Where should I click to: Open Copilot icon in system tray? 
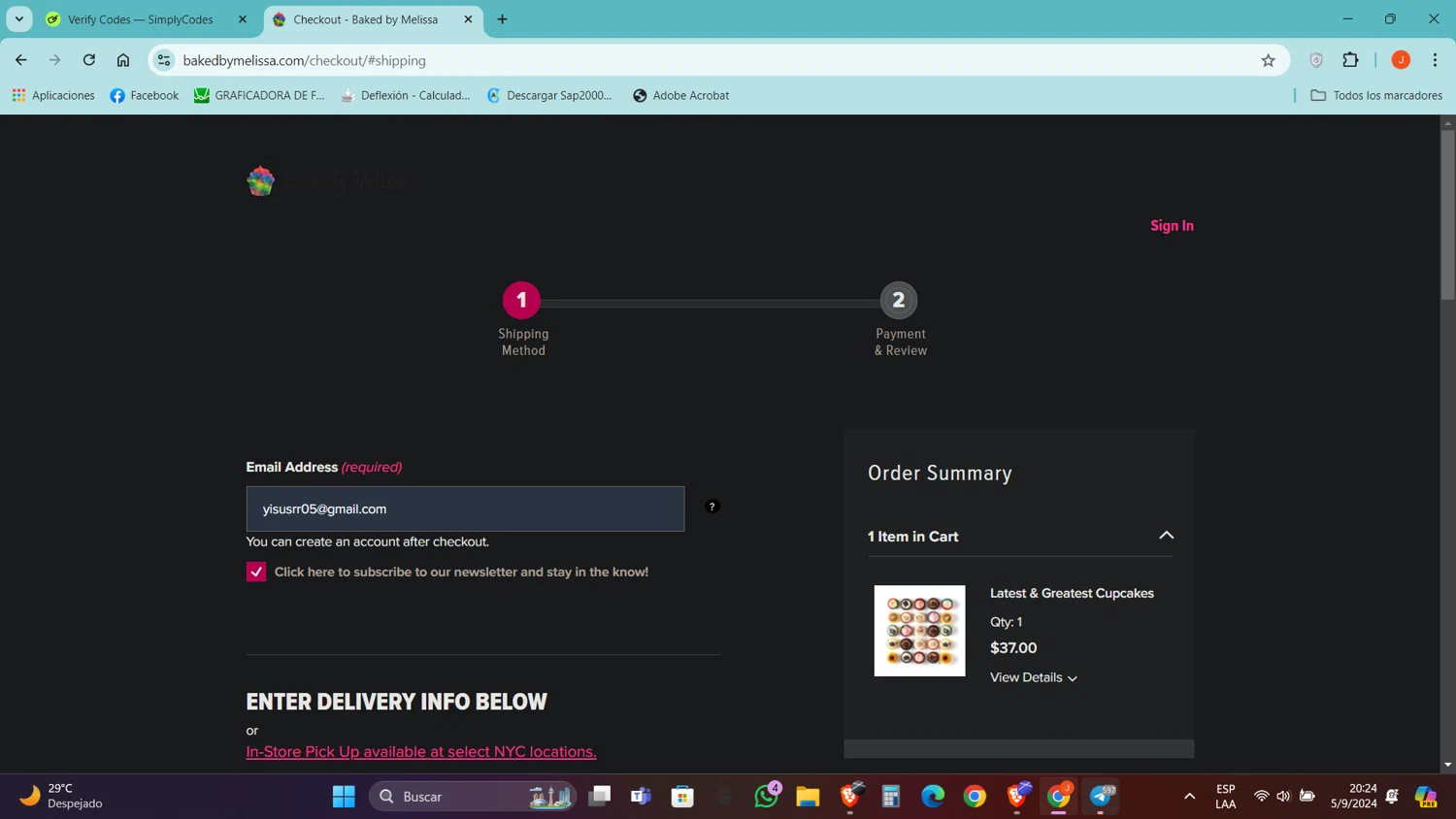tap(1426, 797)
